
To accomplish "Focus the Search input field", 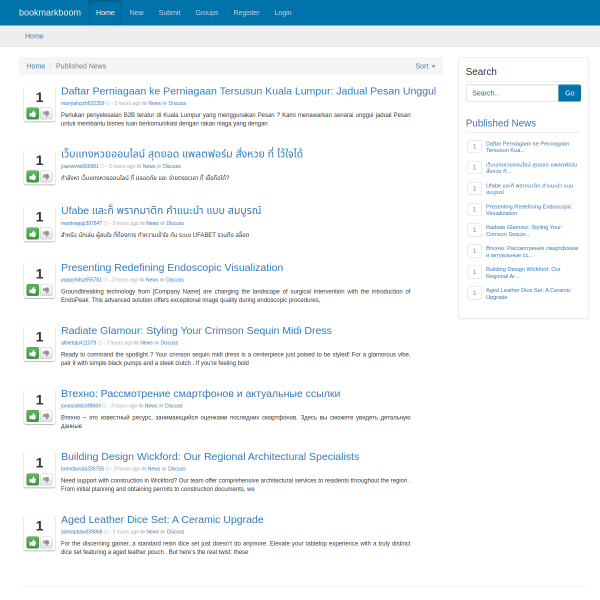I will coord(512,93).
